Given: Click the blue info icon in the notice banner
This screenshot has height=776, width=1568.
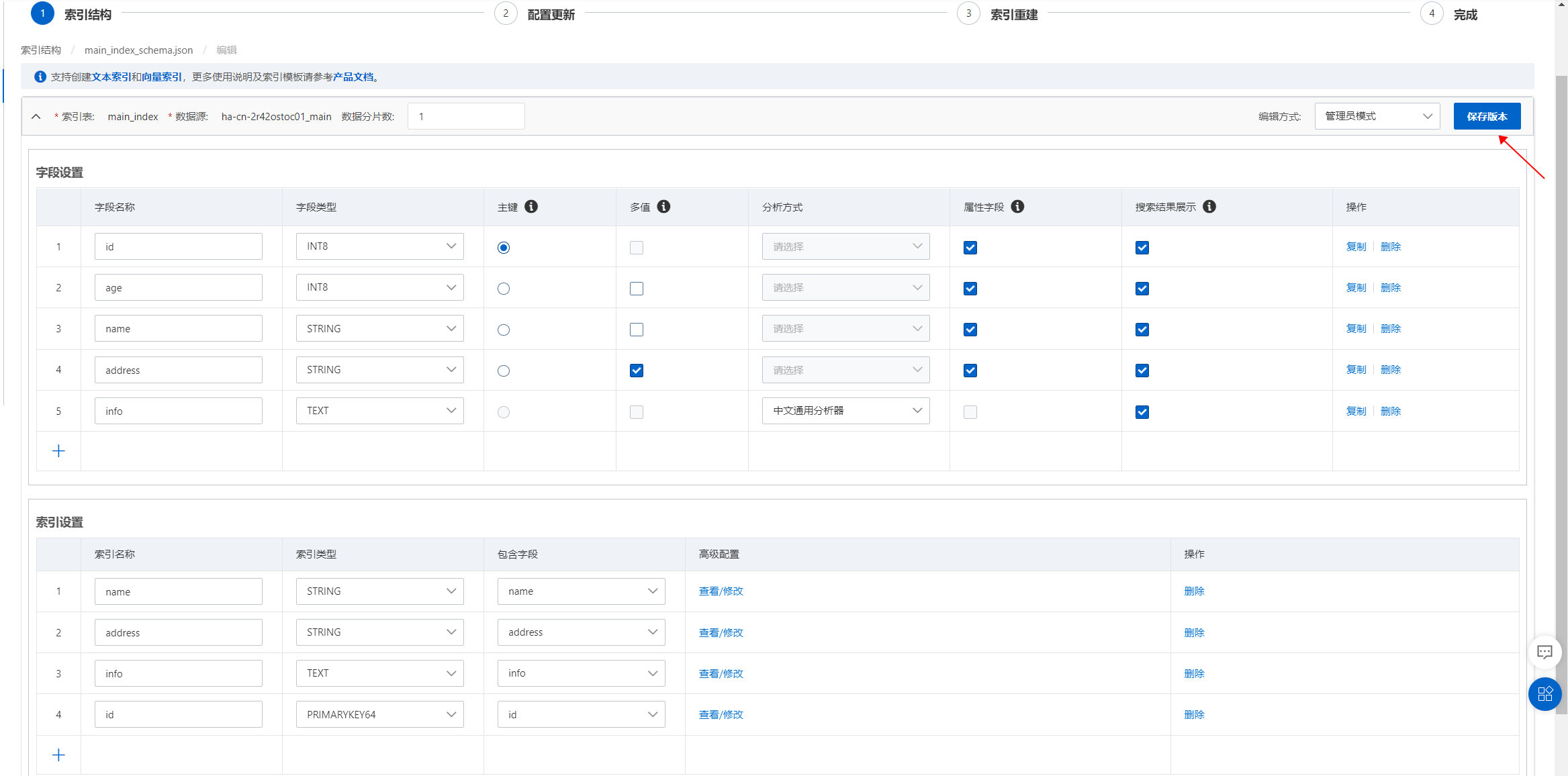Looking at the screenshot, I should [x=40, y=77].
